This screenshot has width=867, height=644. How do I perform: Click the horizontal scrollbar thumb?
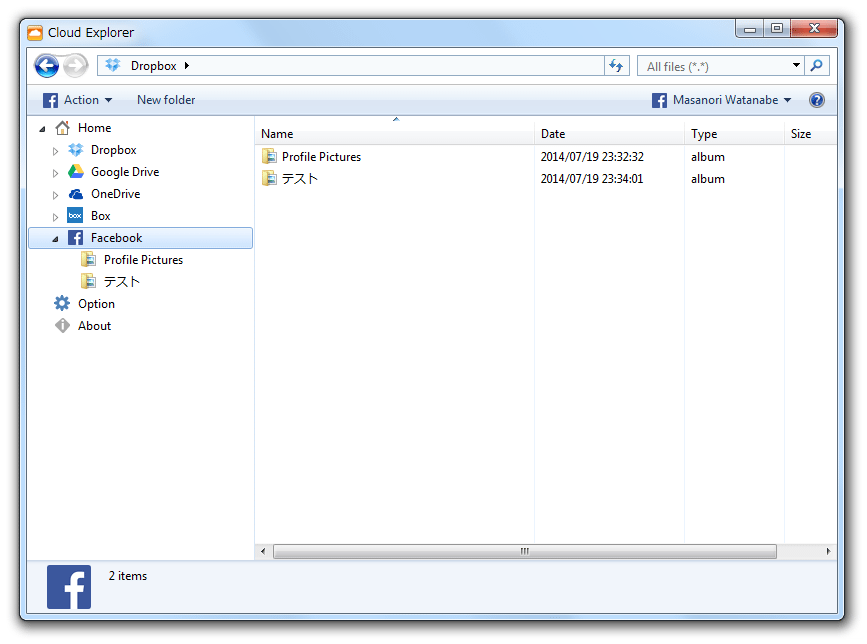(x=525, y=551)
